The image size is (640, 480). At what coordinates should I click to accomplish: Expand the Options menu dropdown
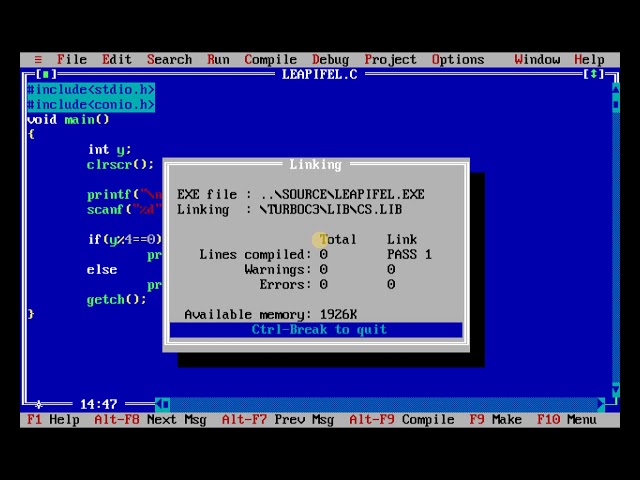(457, 59)
